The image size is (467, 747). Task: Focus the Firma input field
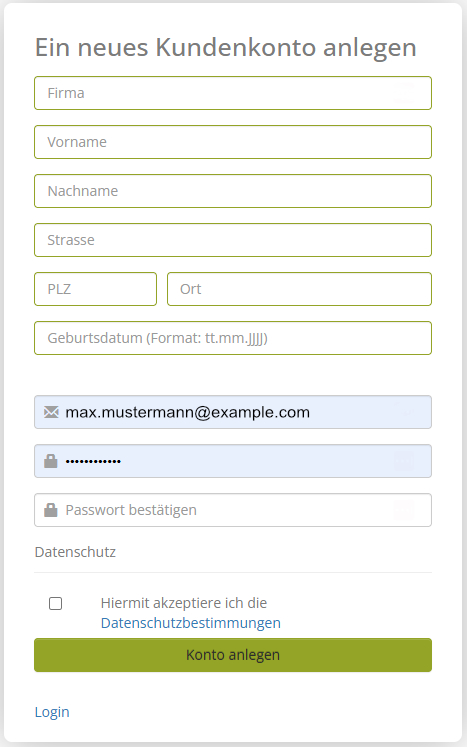(x=233, y=93)
